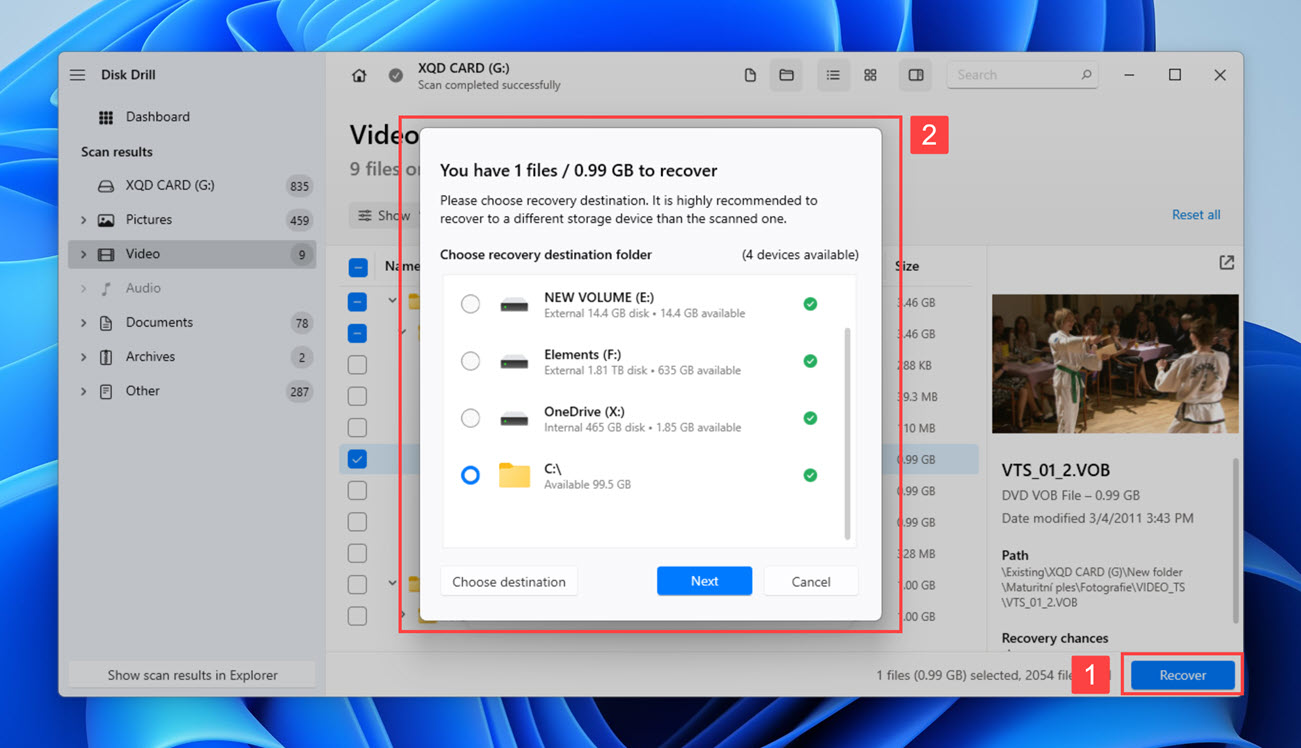Click the Video count badge 9
1301x748 pixels.
coord(301,255)
